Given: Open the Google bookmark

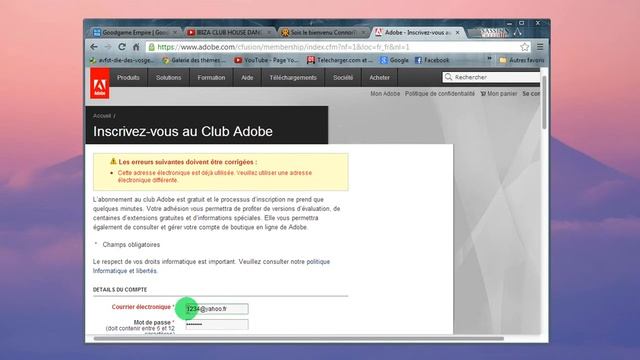Looking at the screenshot, I should 394,60.
